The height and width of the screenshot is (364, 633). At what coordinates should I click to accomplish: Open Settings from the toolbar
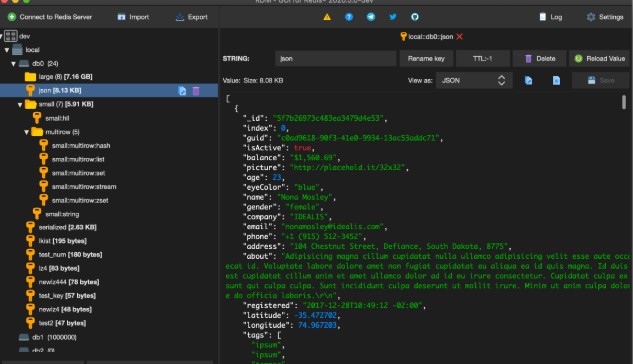(605, 17)
